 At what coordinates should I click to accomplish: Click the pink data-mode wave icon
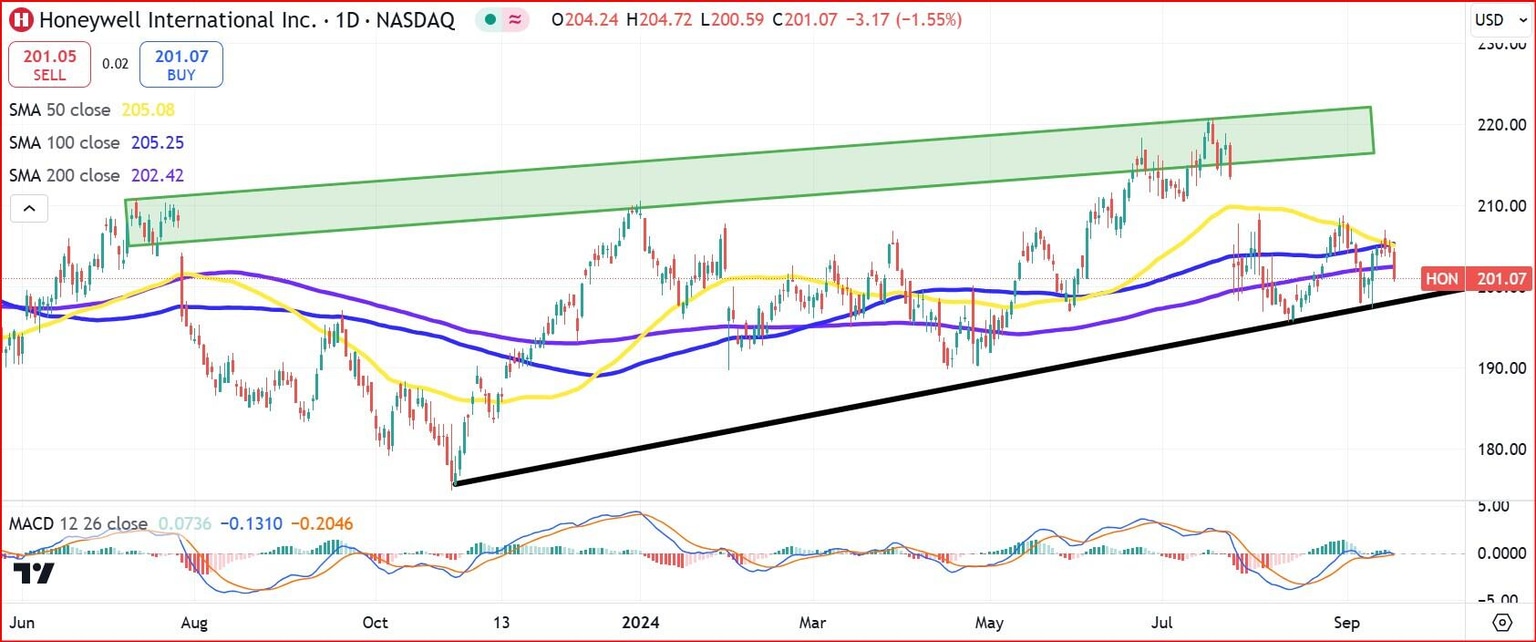[514, 19]
